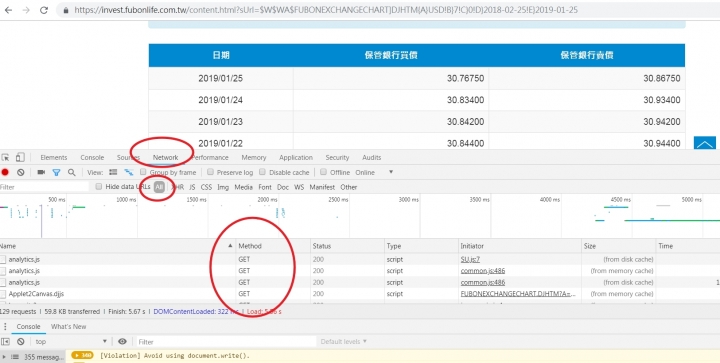Stop recording network log red button

(x=5, y=172)
